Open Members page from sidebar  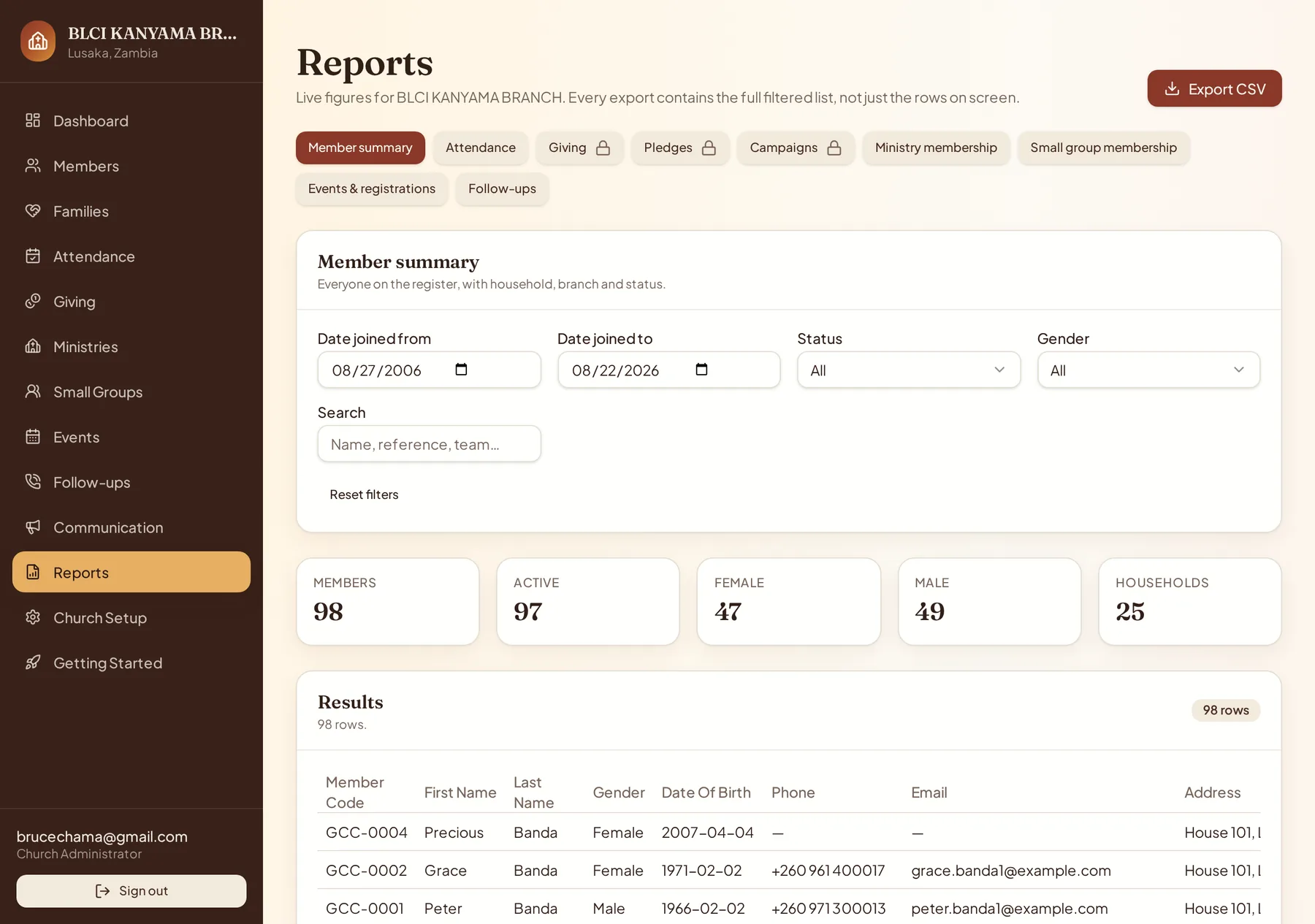[x=131, y=166]
